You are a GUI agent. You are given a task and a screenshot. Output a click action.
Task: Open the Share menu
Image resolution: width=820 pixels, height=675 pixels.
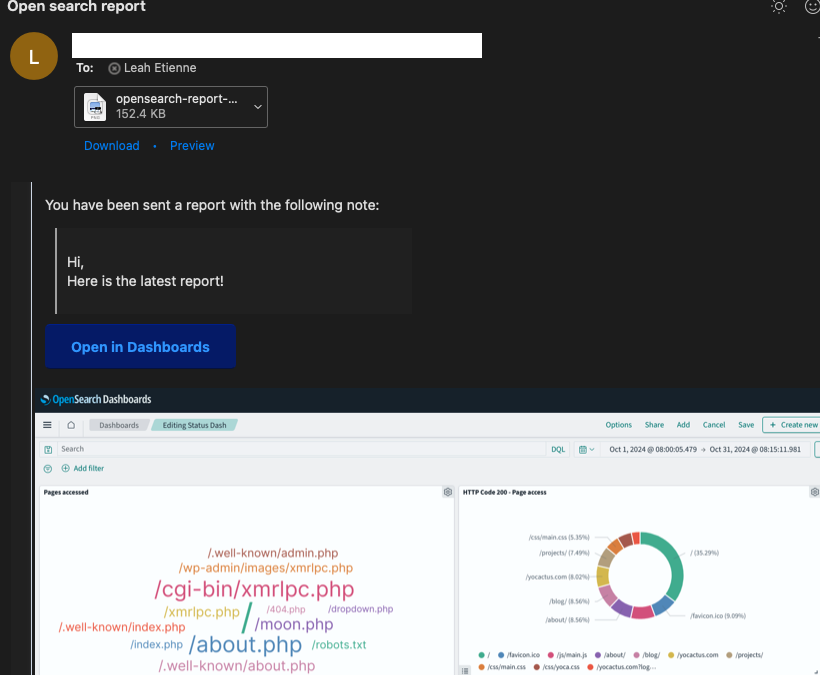tap(654, 425)
